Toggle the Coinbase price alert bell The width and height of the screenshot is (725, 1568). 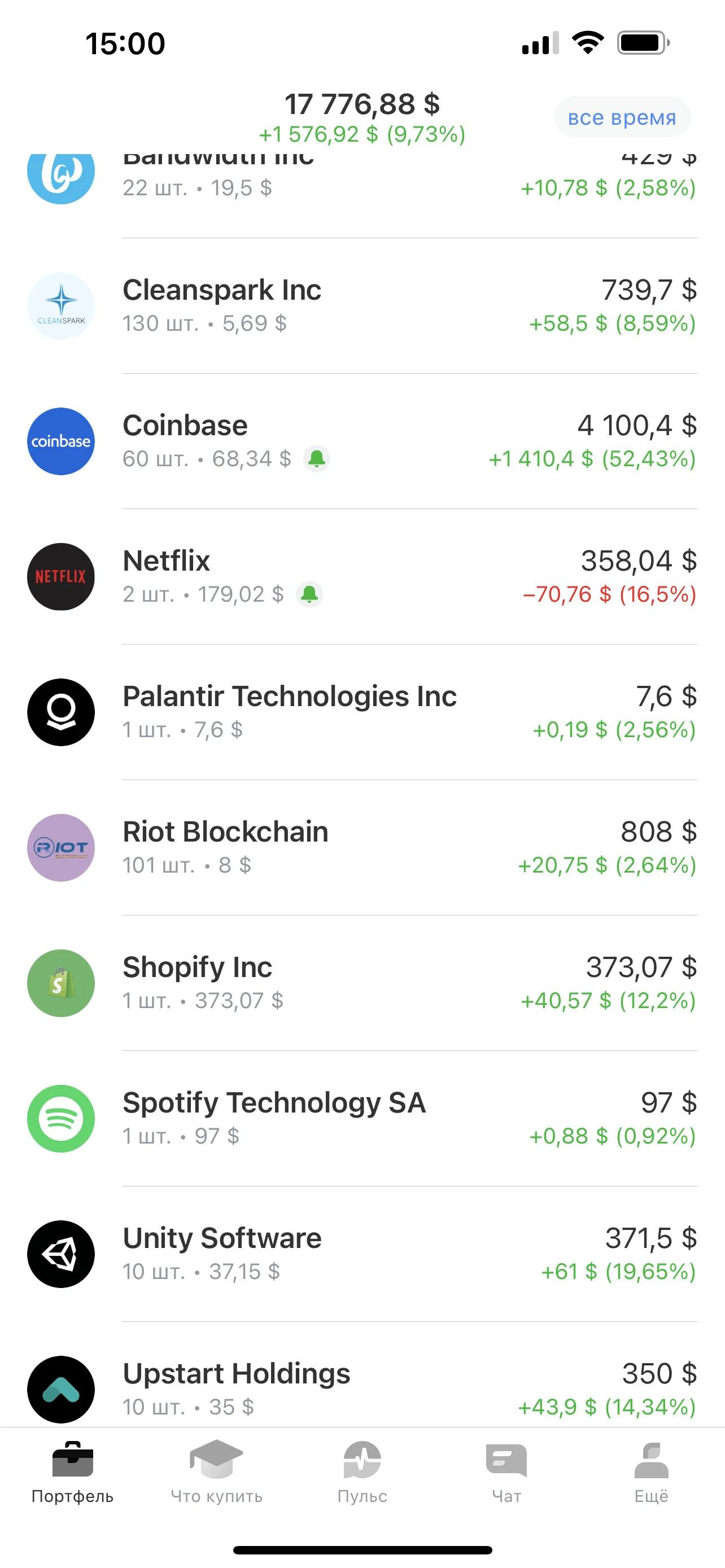click(317, 458)
